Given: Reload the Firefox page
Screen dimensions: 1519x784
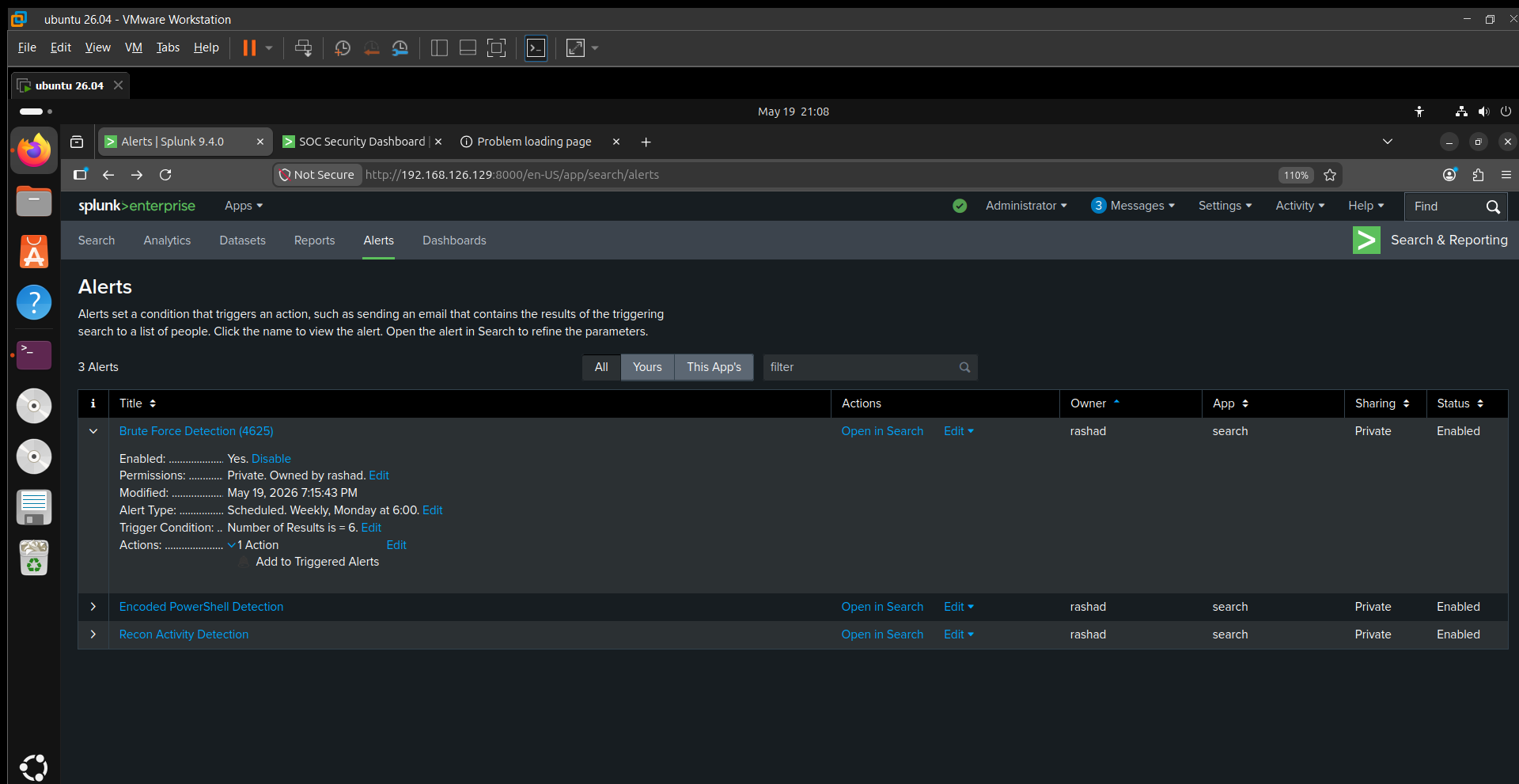Looking at the screenshot, I should 165,175.
